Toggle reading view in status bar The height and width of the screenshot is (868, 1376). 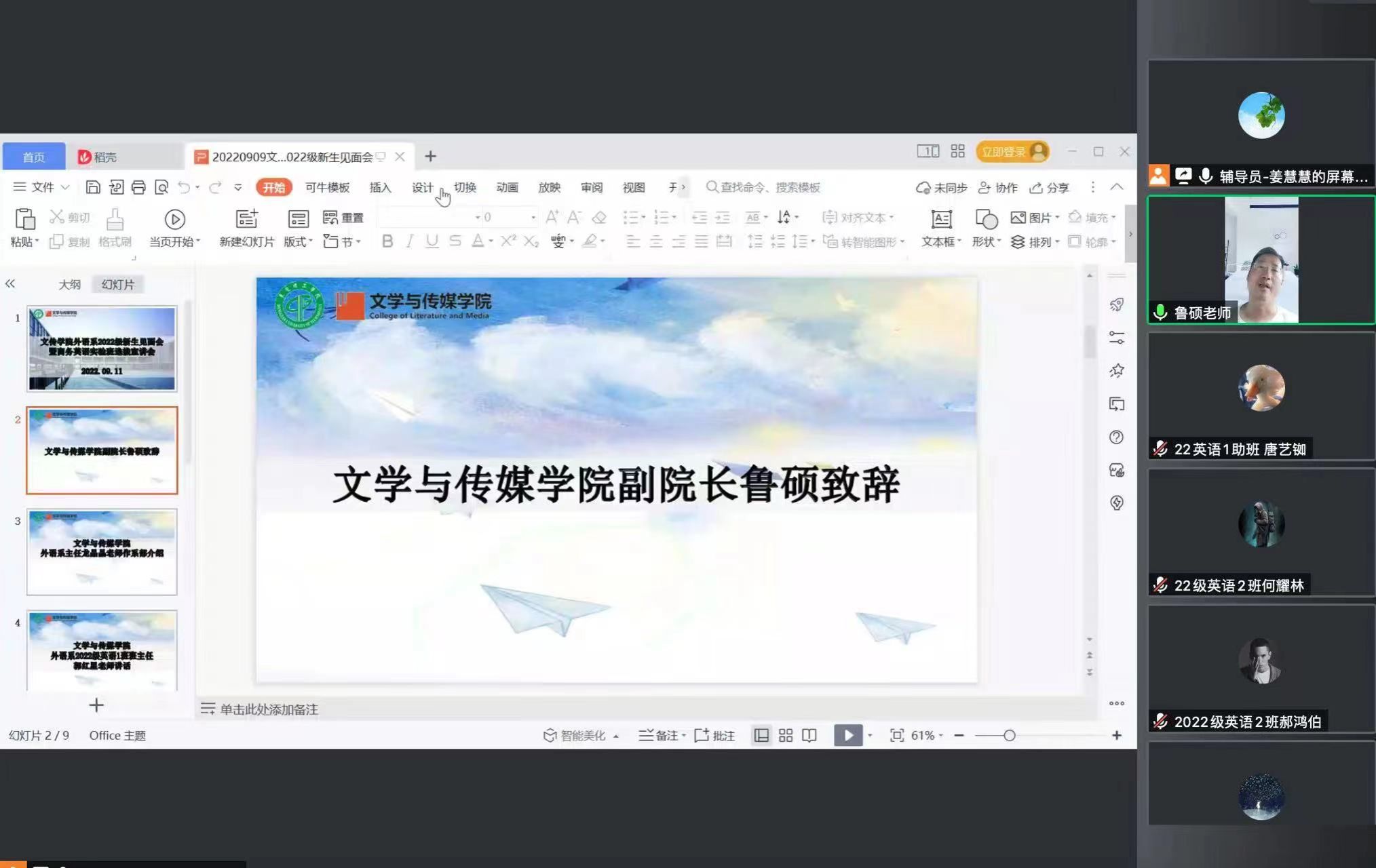pyautogui.click(x=809, y=735)
